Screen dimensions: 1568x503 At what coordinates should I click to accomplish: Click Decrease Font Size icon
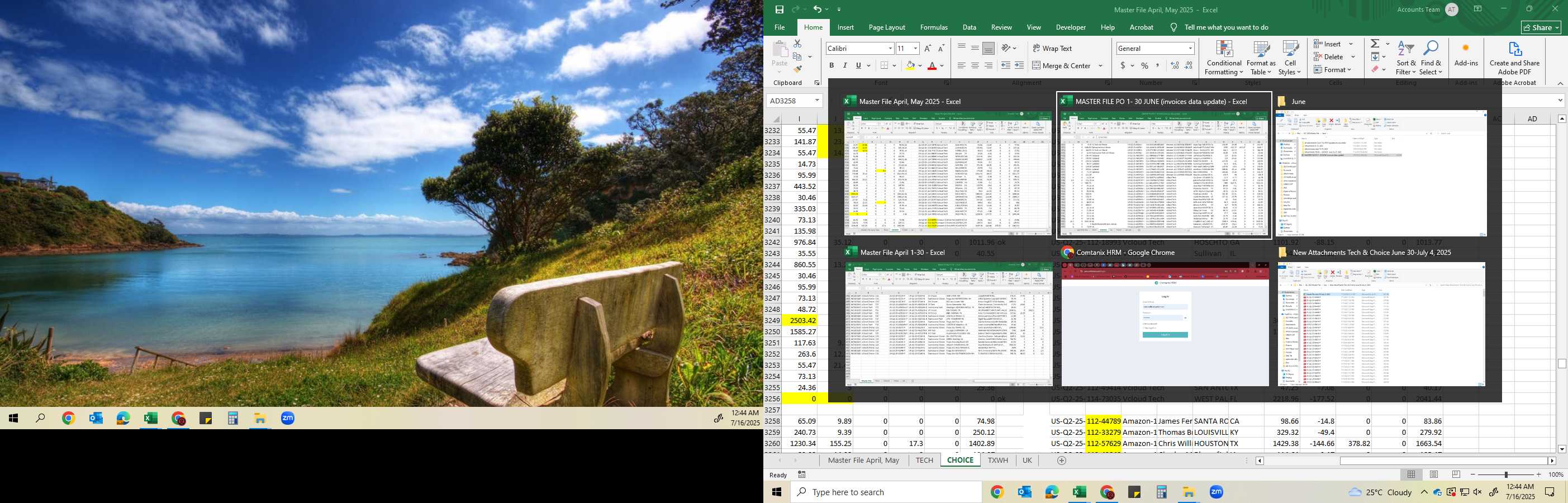click(941, 48)
